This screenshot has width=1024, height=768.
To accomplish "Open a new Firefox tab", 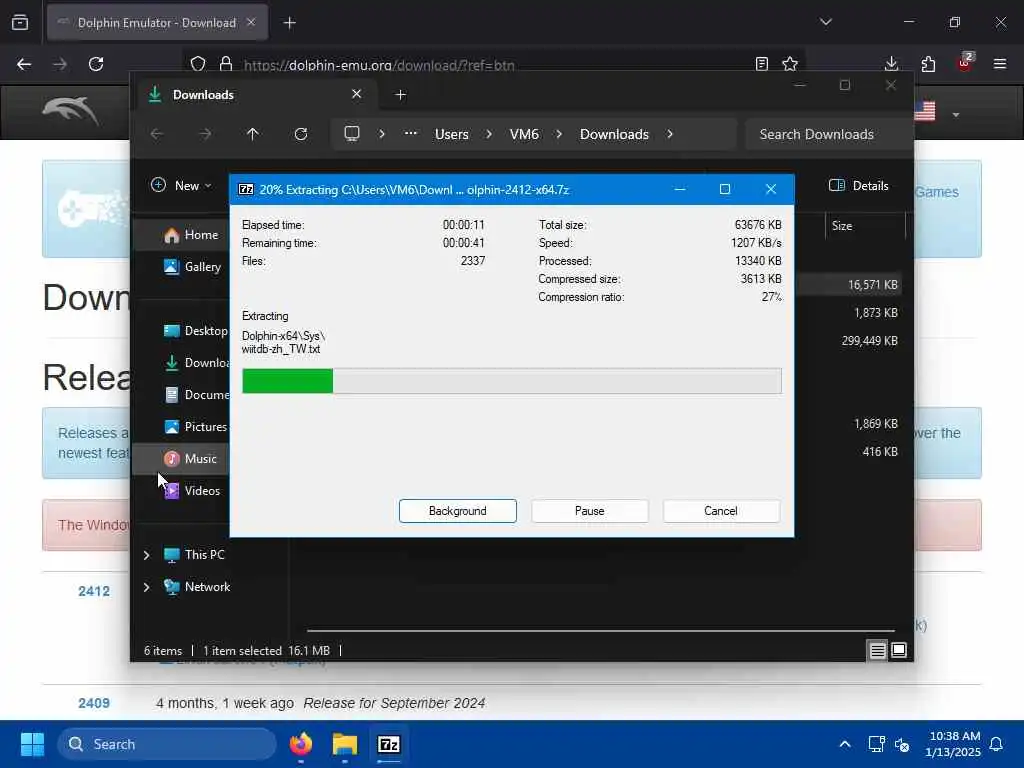I will coord(289,23).
